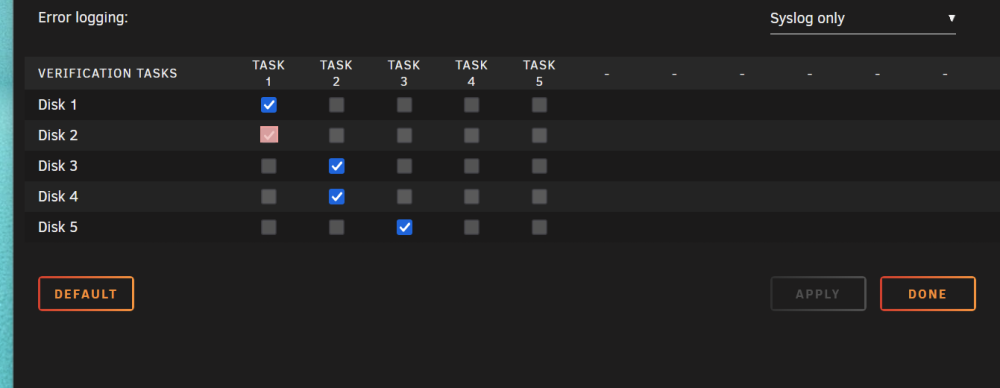Check Disk 2 under Task 5
This screenshot has height=388, width=1000.
(x=539, y=135)
